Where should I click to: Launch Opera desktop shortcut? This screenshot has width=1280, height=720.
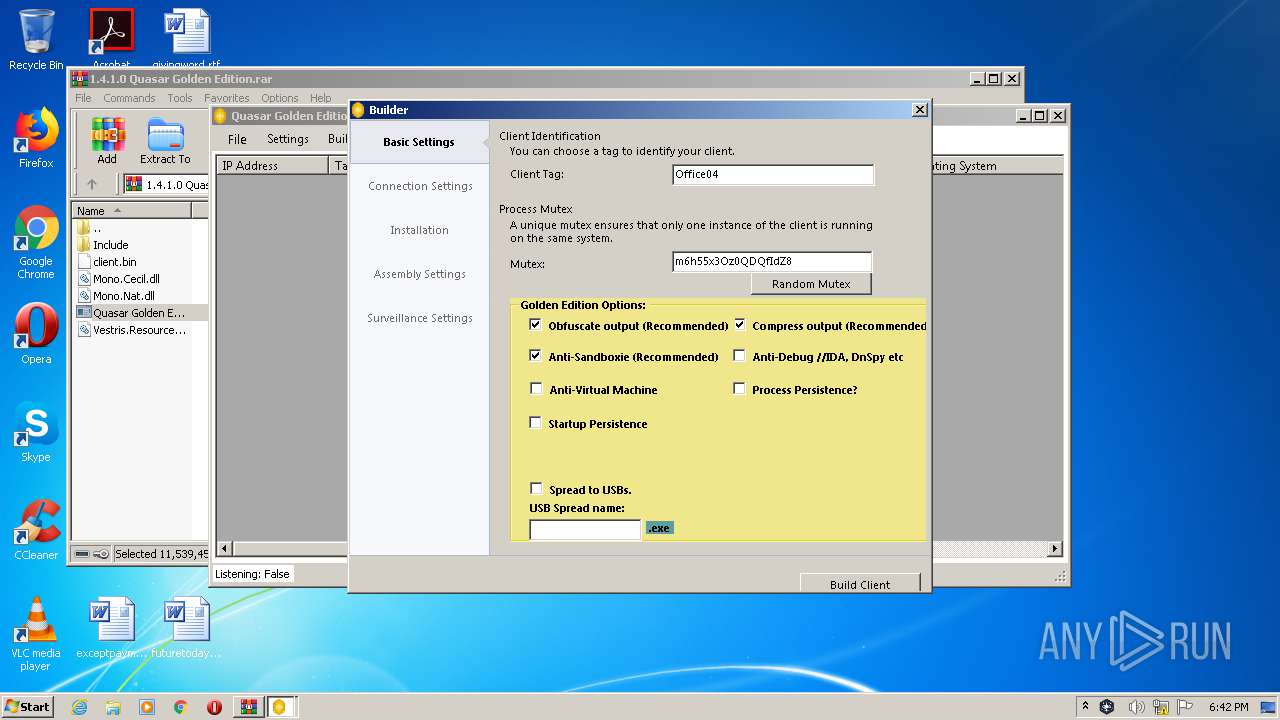36,334
